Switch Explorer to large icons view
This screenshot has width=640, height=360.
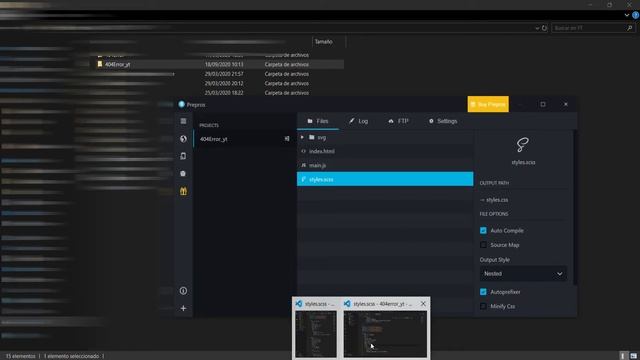(633, 356)
